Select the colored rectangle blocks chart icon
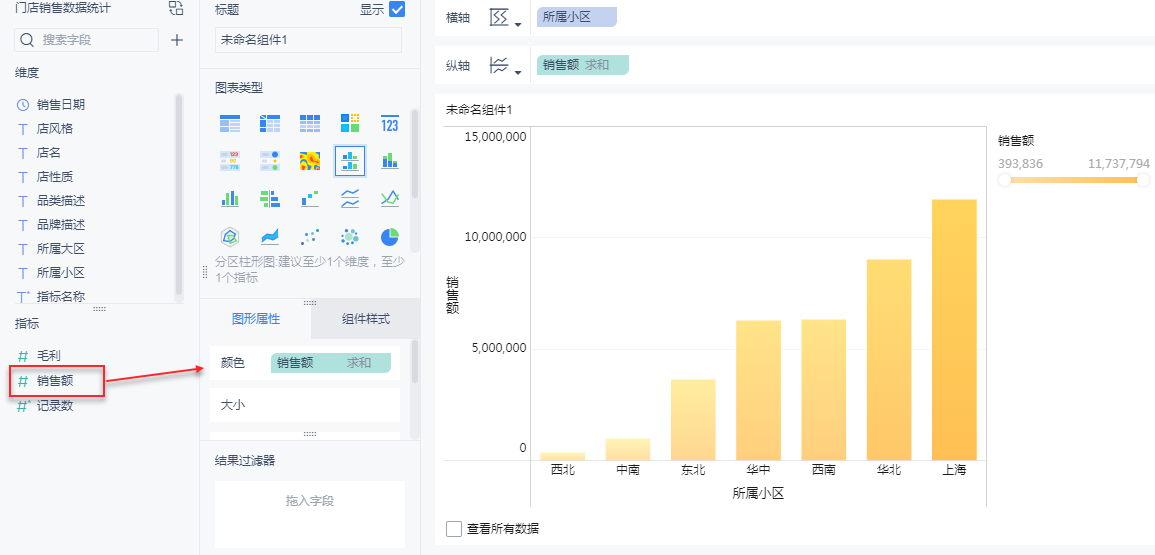 pos(350,124)
